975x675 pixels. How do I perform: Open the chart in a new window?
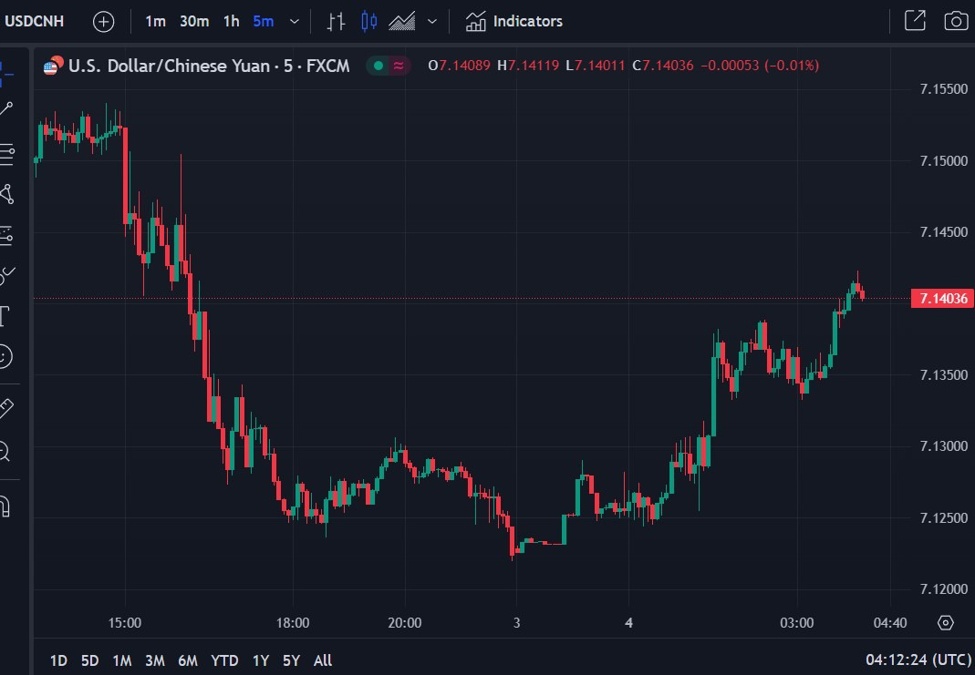coord(914,20)
